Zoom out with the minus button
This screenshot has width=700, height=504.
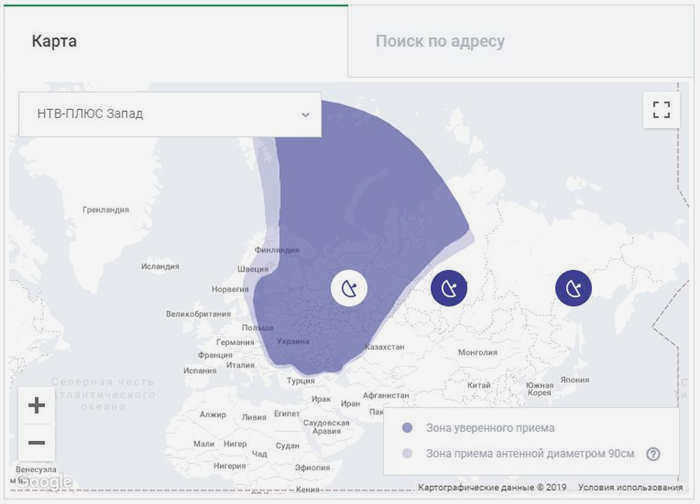point(37,442)
